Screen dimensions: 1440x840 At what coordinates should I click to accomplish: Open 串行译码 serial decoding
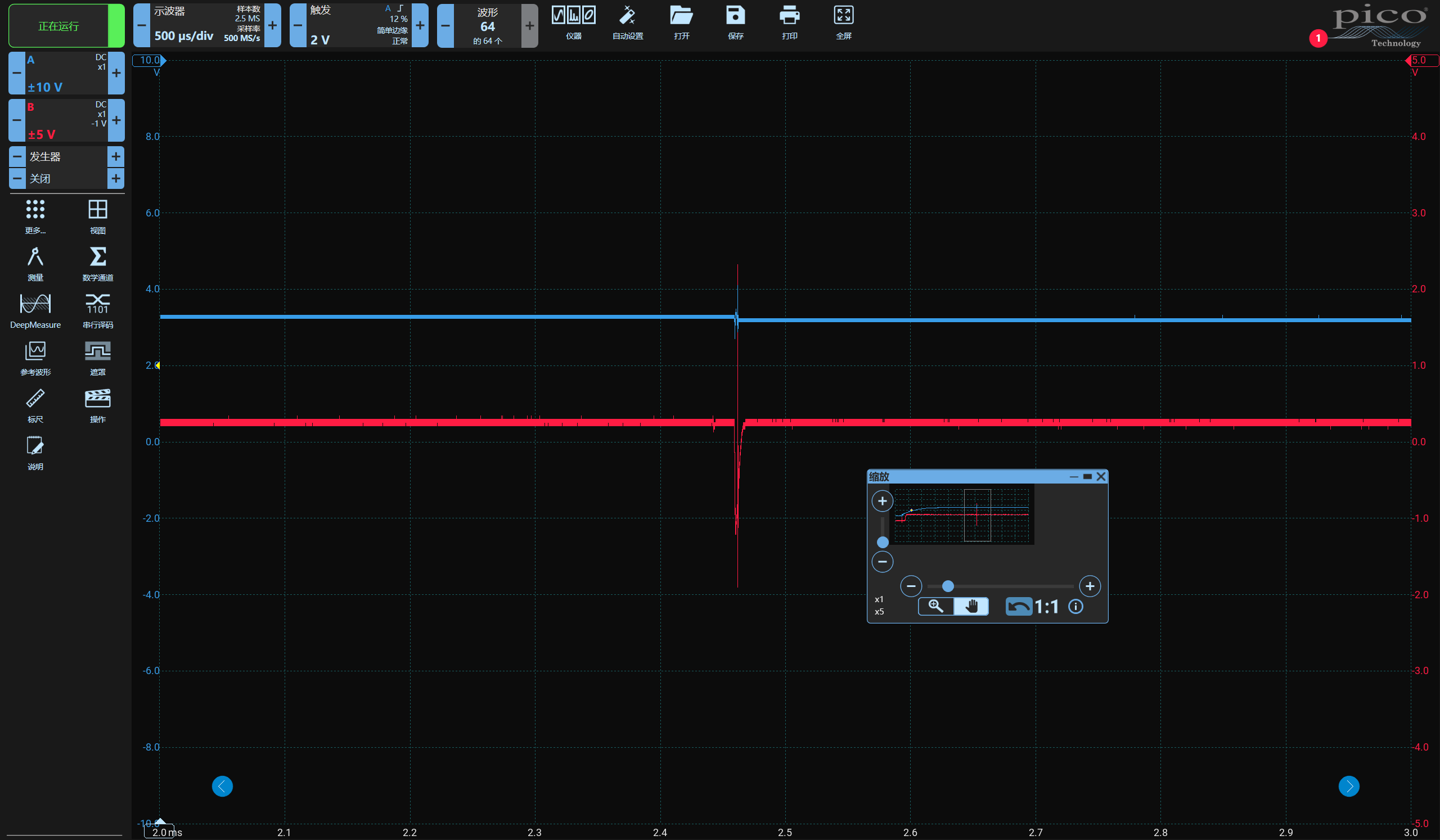(97, 310)
